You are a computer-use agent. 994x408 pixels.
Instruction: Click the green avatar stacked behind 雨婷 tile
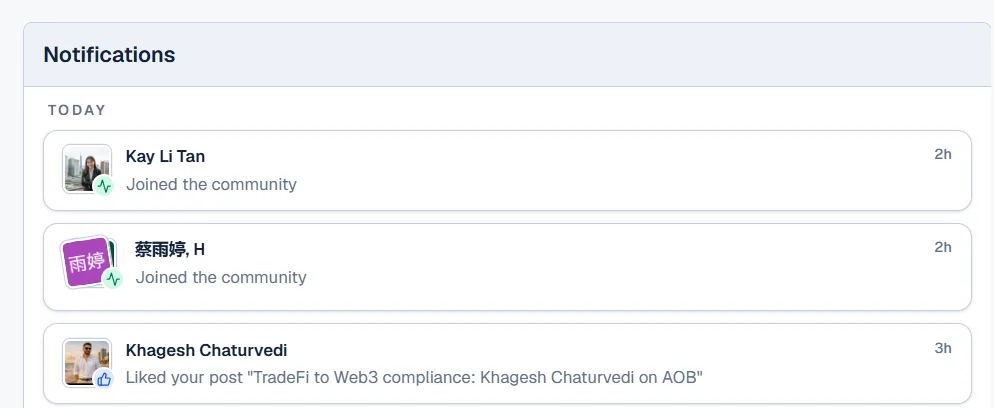point(113,253)
